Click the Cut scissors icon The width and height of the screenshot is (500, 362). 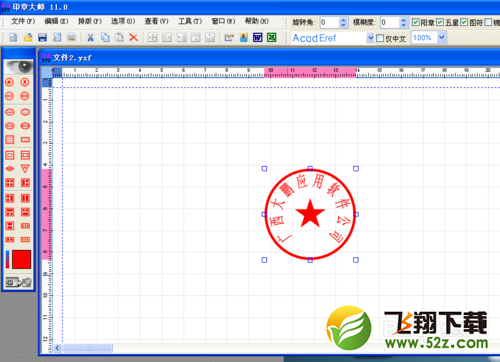tap(90, 38)
